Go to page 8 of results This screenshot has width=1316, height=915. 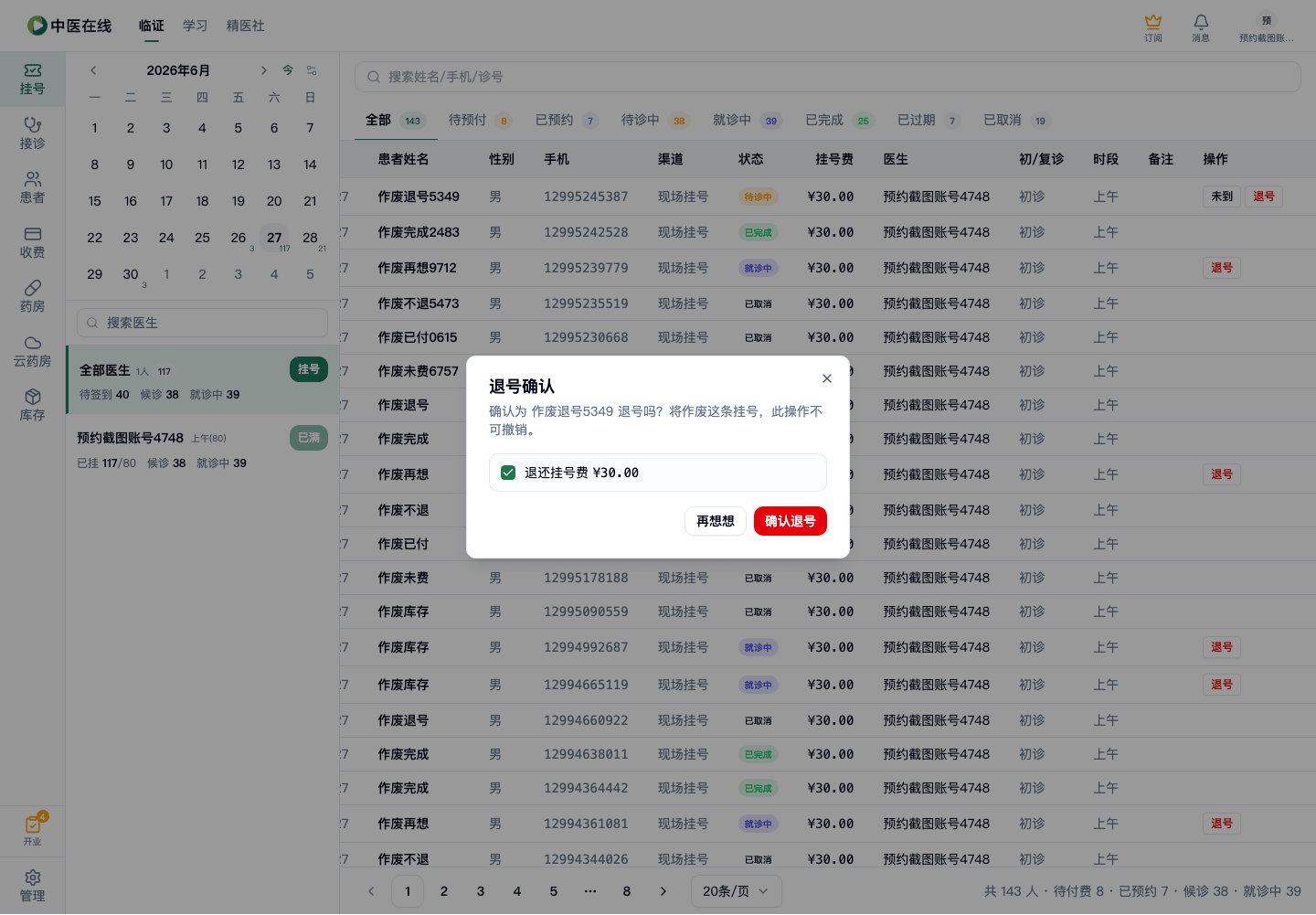tap(627, 891)
